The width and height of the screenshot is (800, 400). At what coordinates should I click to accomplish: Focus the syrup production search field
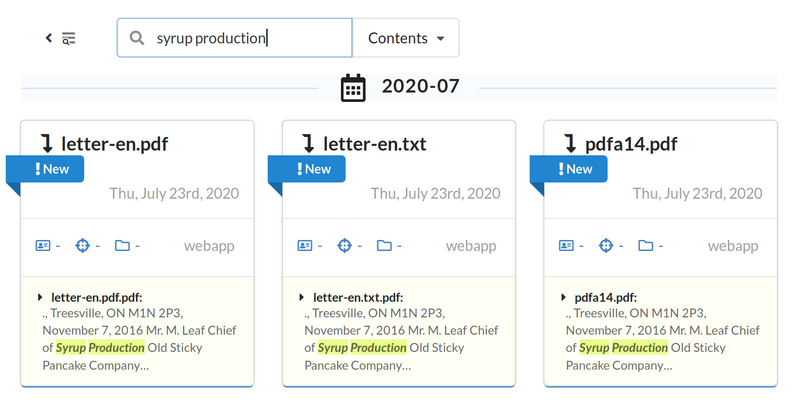click(250, 38)
